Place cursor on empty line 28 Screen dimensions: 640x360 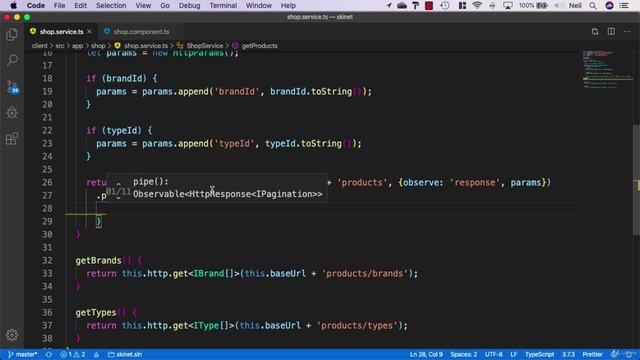[x=322, y=208]
